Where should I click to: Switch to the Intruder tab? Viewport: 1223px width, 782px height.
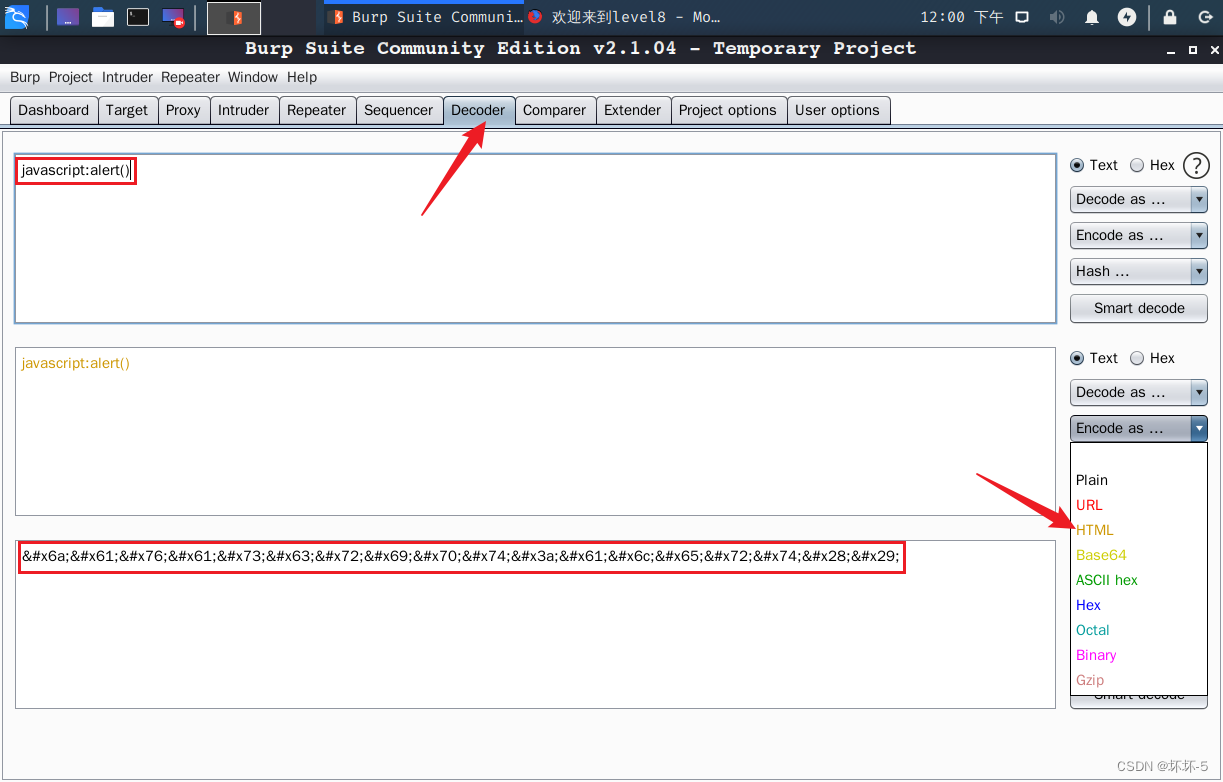click(x=243, y=110)
